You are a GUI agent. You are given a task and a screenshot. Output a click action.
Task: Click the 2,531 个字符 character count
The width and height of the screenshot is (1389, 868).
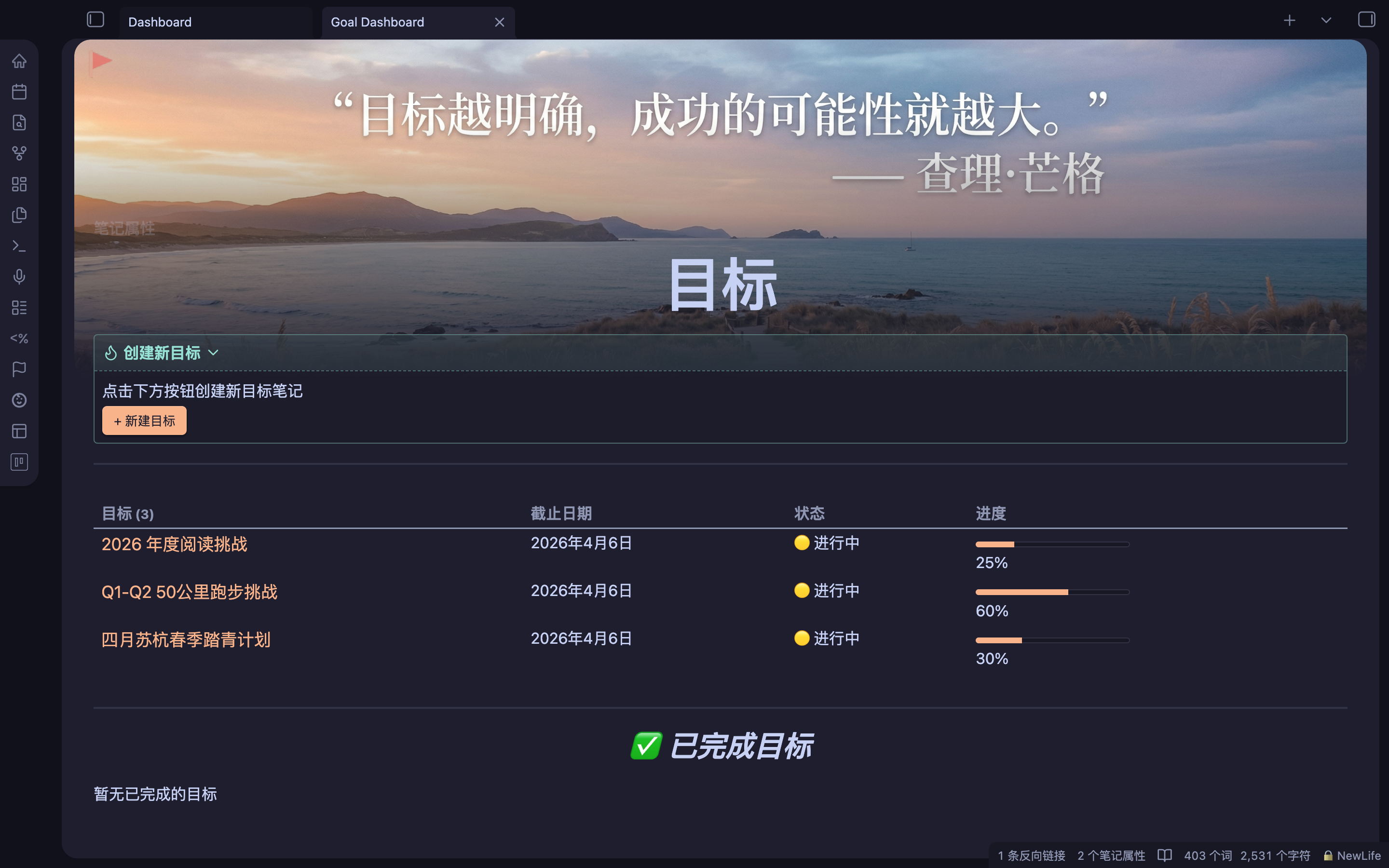point(1275,855)
